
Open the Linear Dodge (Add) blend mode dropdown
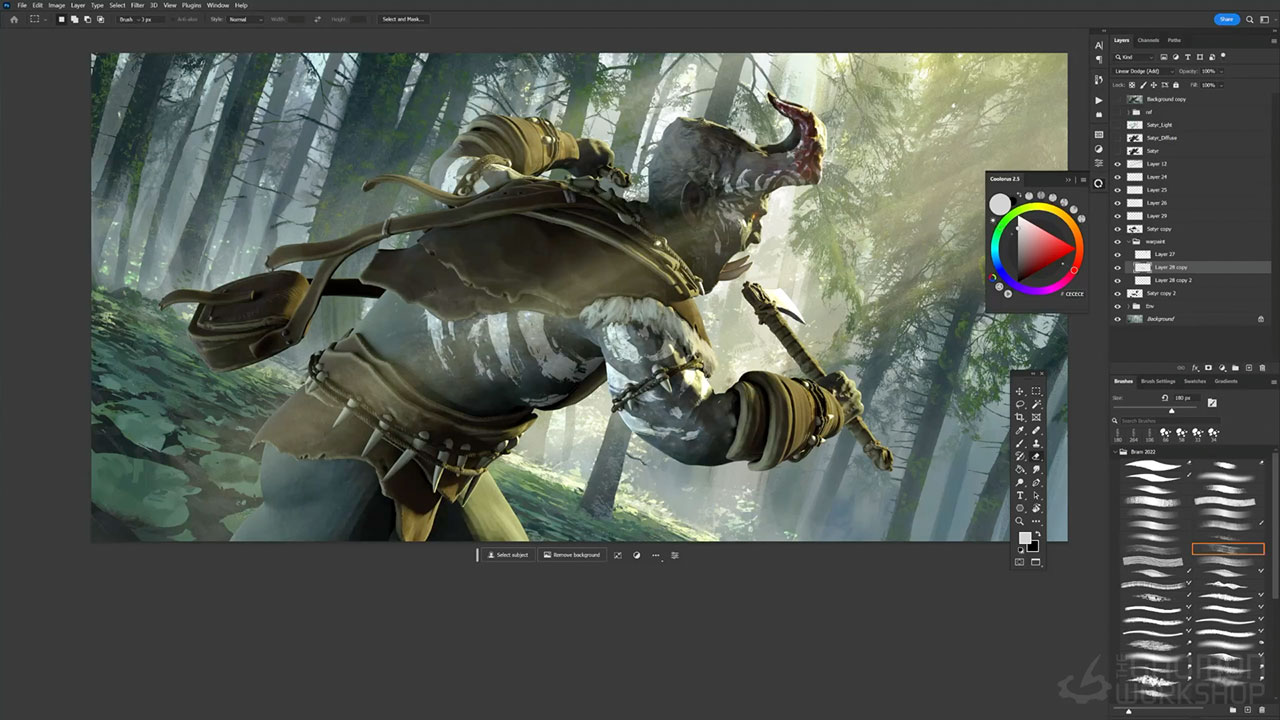(1142, 71)
